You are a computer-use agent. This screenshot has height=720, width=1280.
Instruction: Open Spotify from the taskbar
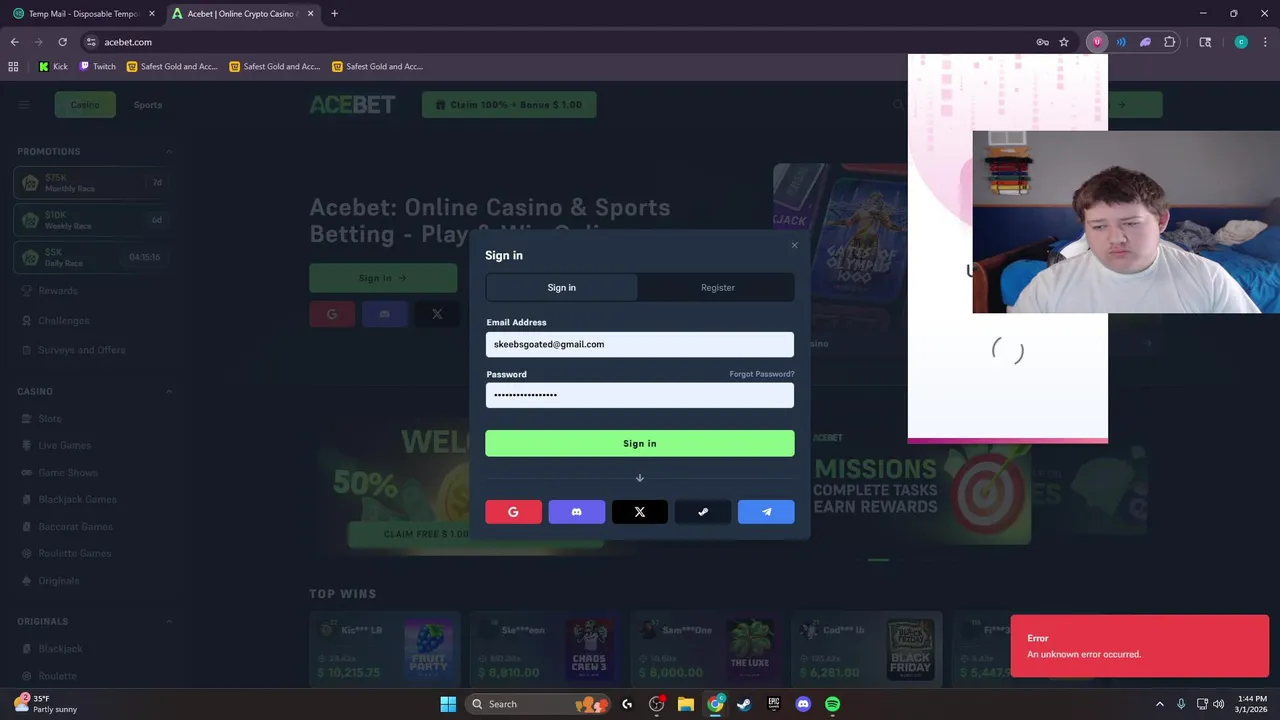(x=832, y=704)
